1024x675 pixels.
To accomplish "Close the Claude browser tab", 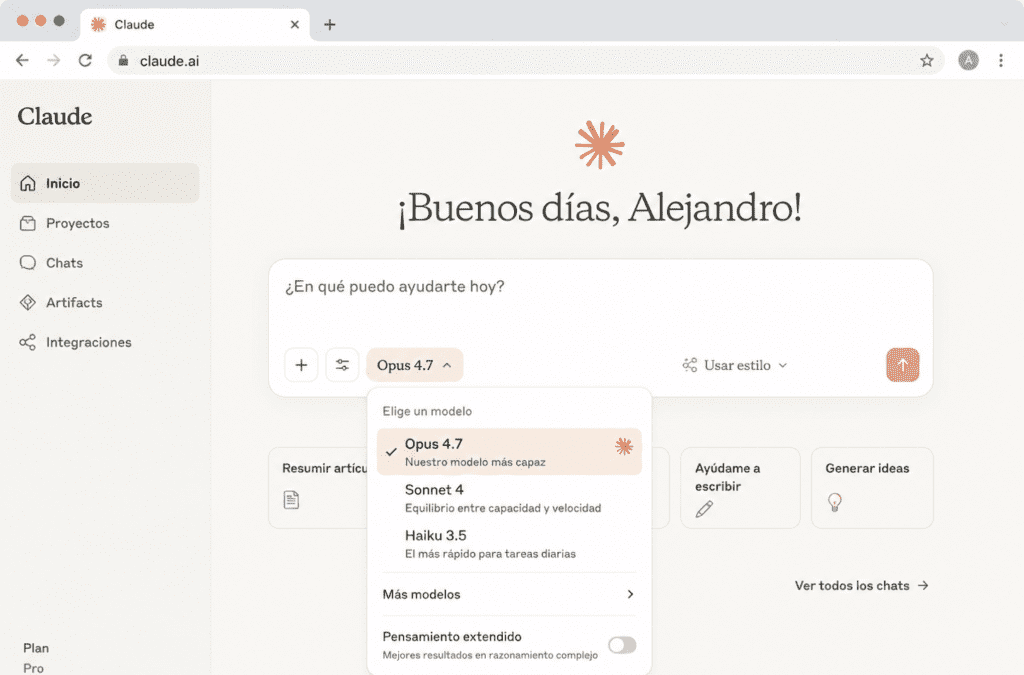I will click(295, 25).
